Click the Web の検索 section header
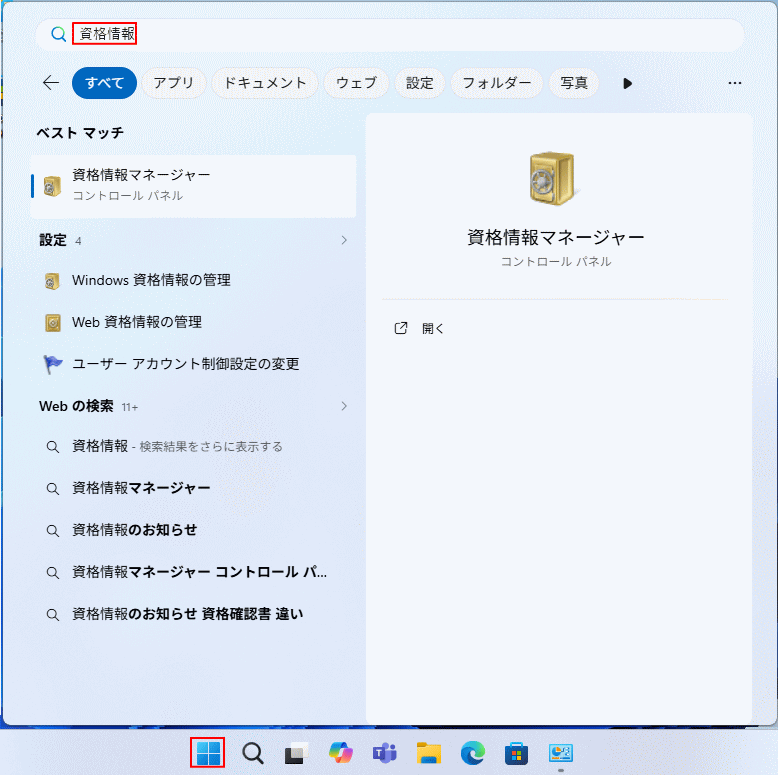Image resolution: width=778 pixels, height=775 pixels. (x=76, y=406)
